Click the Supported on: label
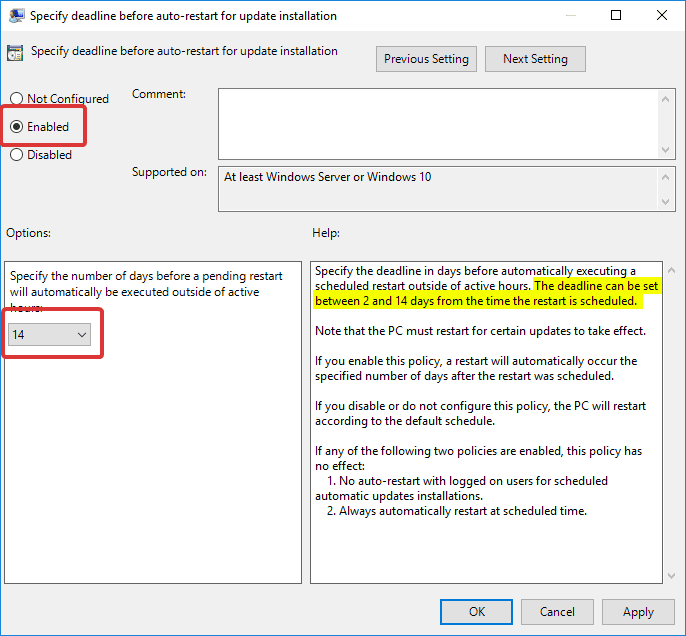Screen dimensions: 686x636 tap(169, 172)
